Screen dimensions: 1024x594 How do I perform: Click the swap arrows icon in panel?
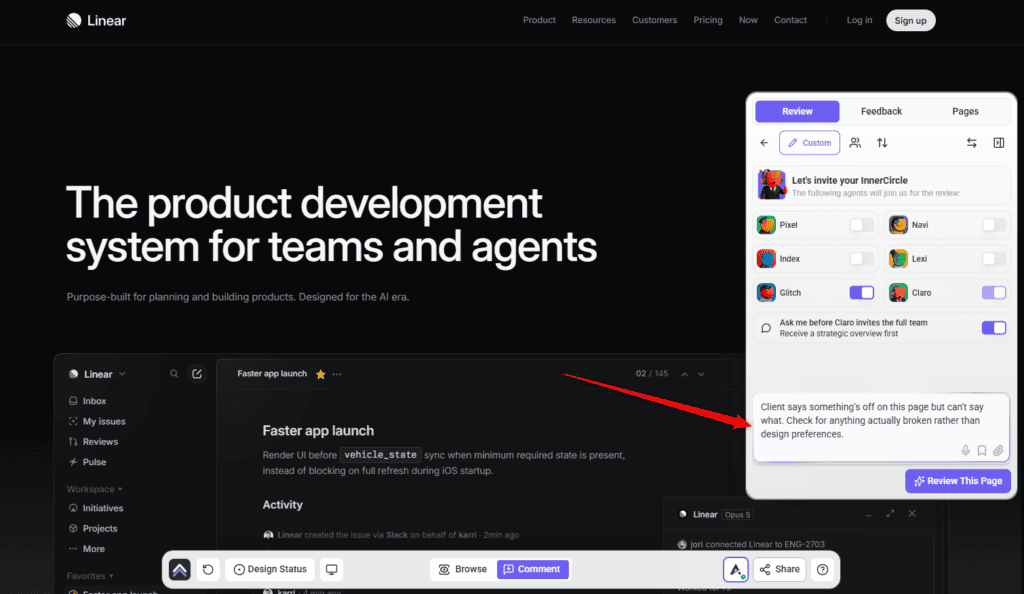tap(971, 143)
